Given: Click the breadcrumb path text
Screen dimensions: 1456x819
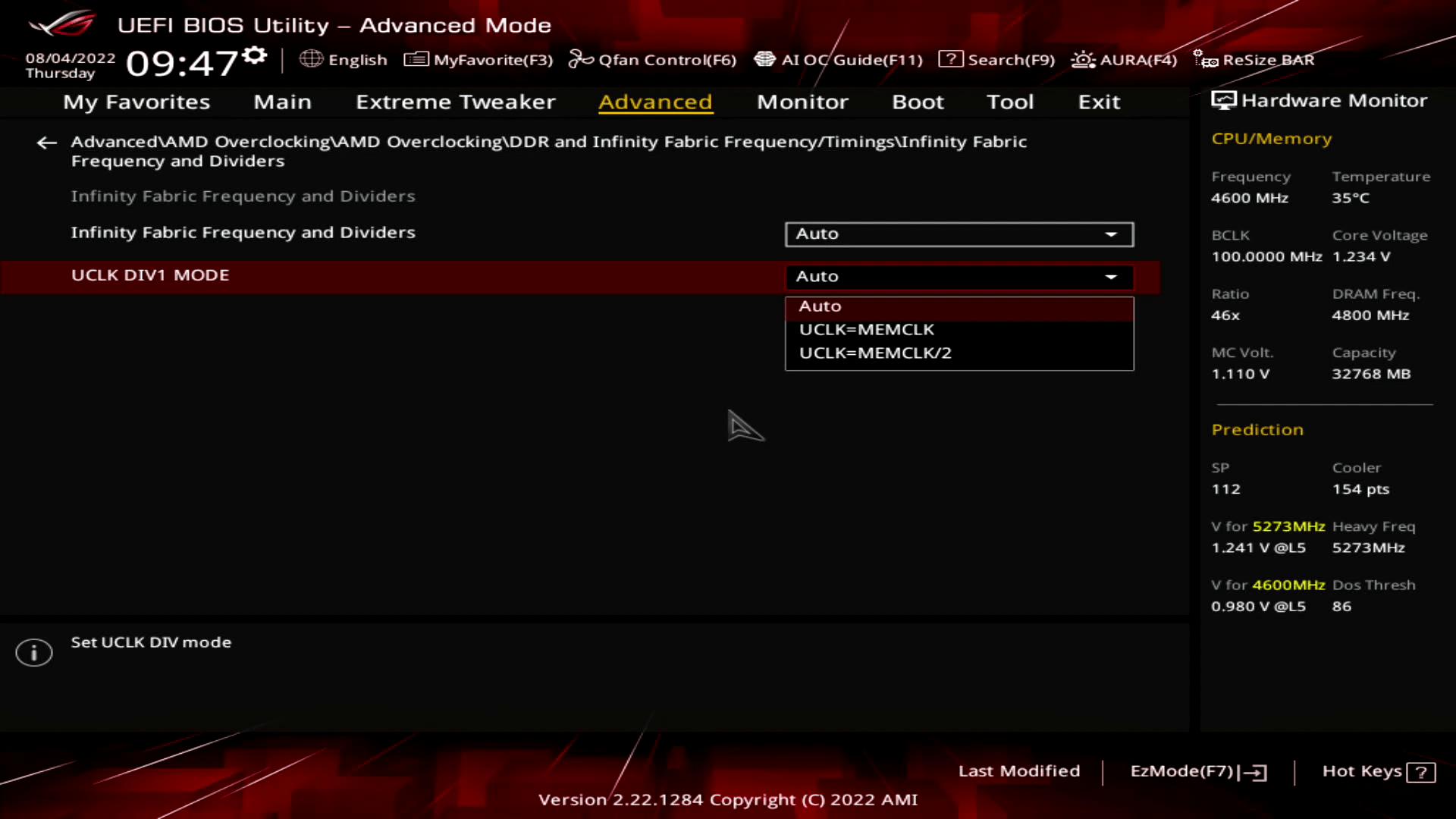Looking at the screenshot, I should 549,151.
